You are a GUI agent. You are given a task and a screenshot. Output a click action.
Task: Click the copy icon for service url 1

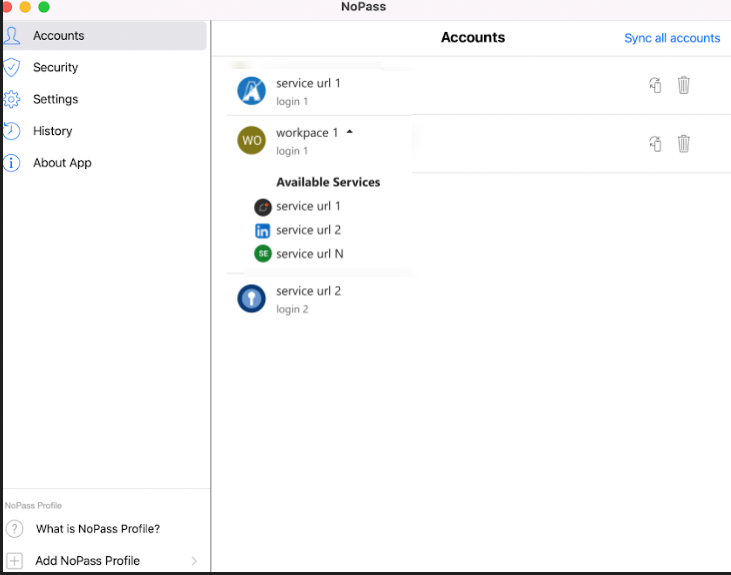(x=655, y=86)
